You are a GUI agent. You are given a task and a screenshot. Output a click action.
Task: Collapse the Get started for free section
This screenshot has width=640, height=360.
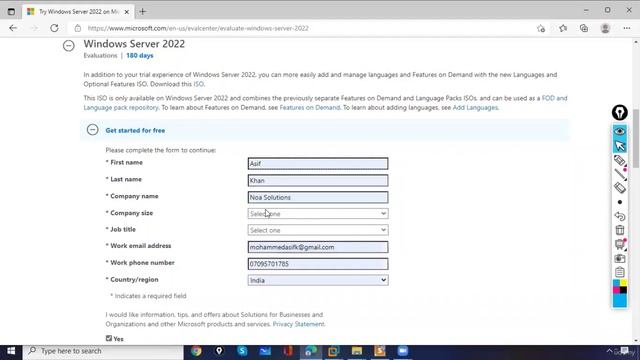click(93, 130)
